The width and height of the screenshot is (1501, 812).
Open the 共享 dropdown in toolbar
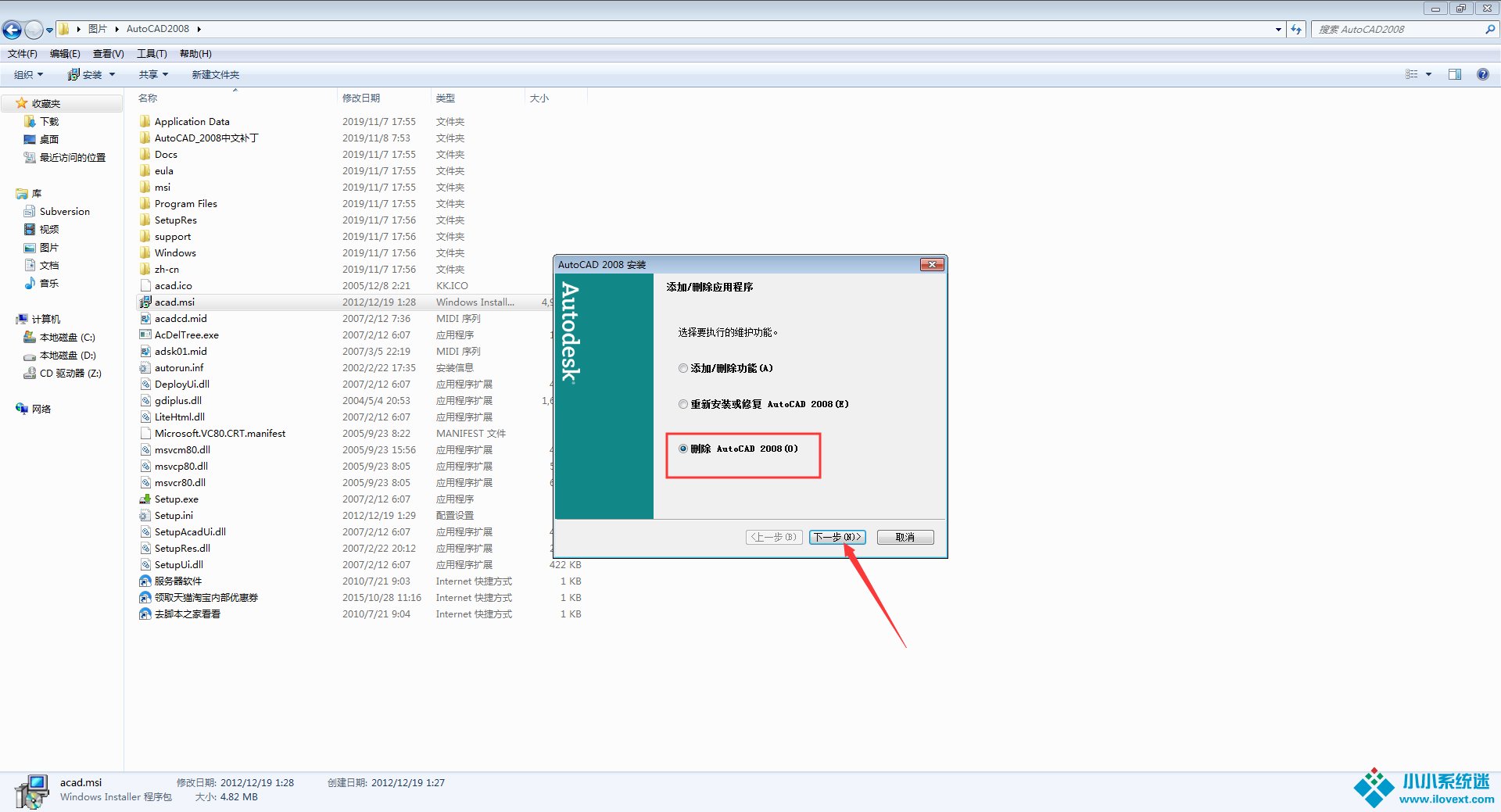tap(153, 75)
